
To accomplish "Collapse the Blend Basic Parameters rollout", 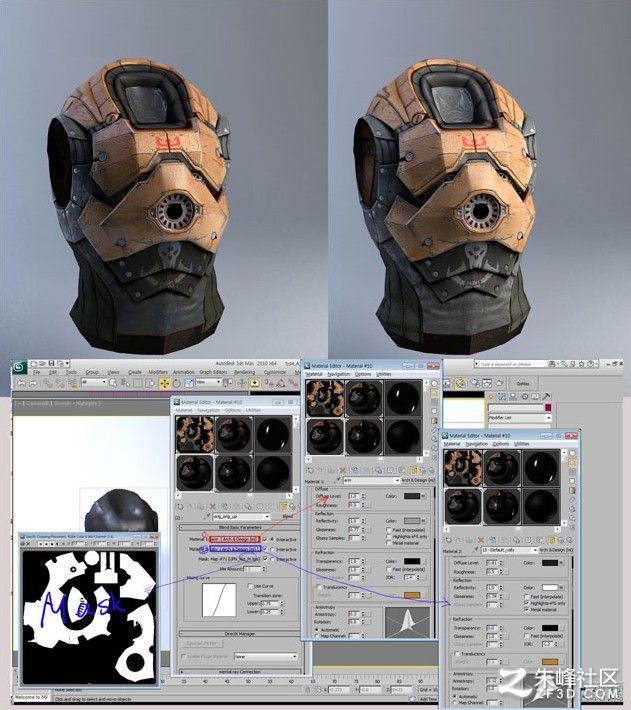I will tap(240, 528).
